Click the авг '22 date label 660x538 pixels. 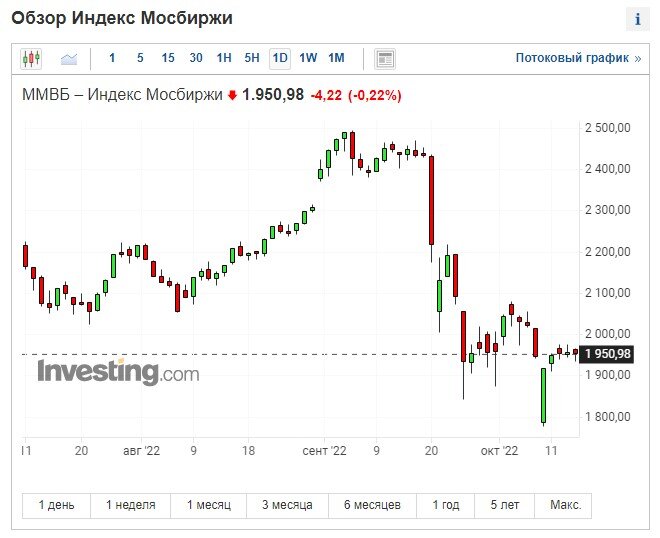tap(141, 451)
